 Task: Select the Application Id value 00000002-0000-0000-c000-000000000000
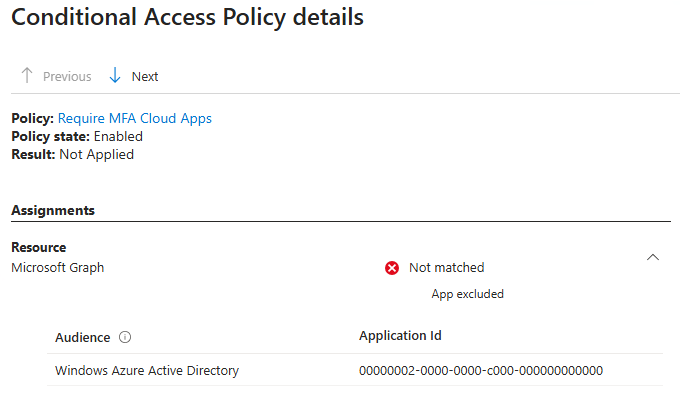click(x=481, y=371)
